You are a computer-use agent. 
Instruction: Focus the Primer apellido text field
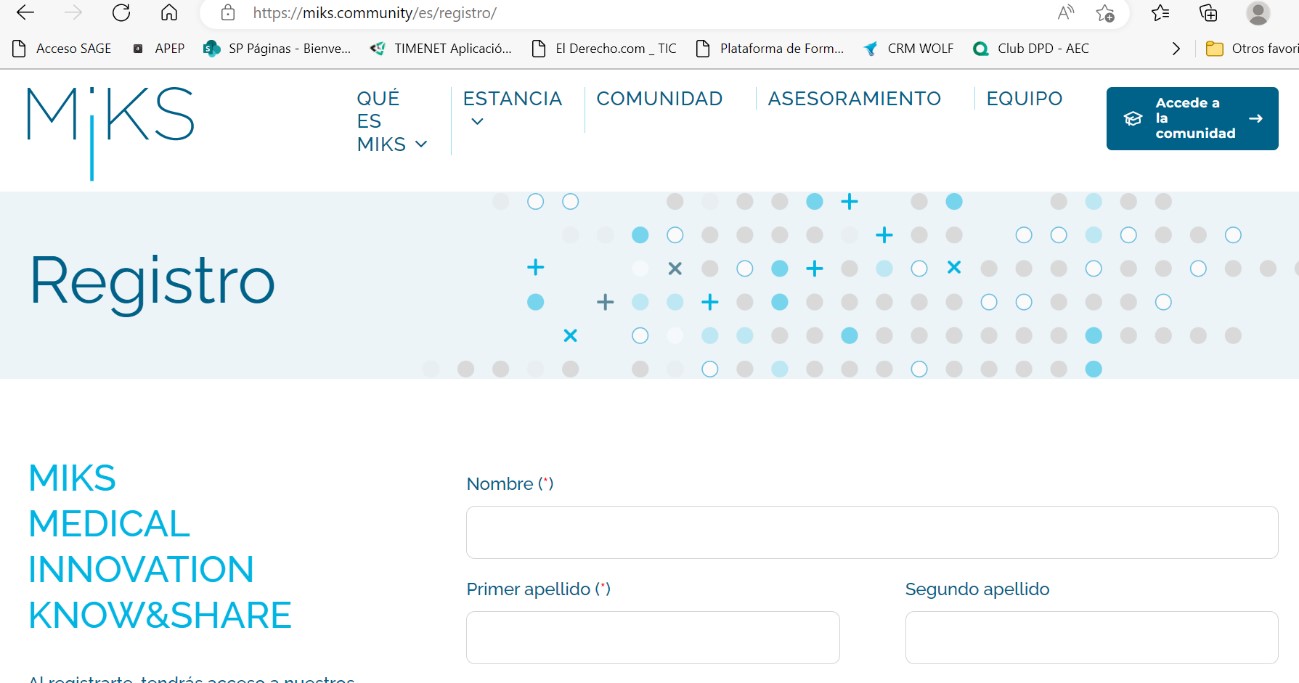pos(652,637)
